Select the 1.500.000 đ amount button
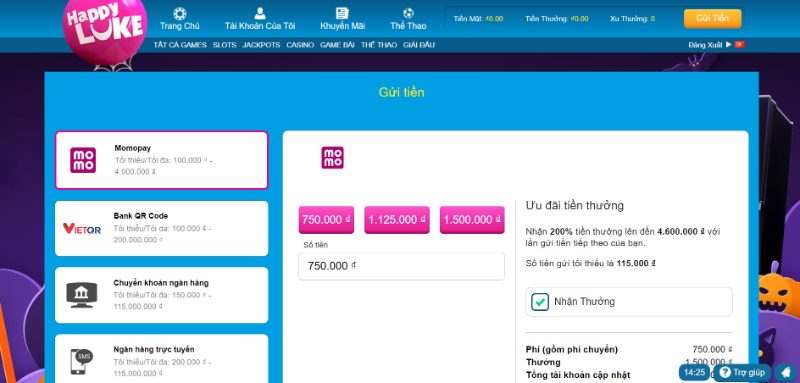Viewport: 800px width, 383px height. (x=472, y=220)
